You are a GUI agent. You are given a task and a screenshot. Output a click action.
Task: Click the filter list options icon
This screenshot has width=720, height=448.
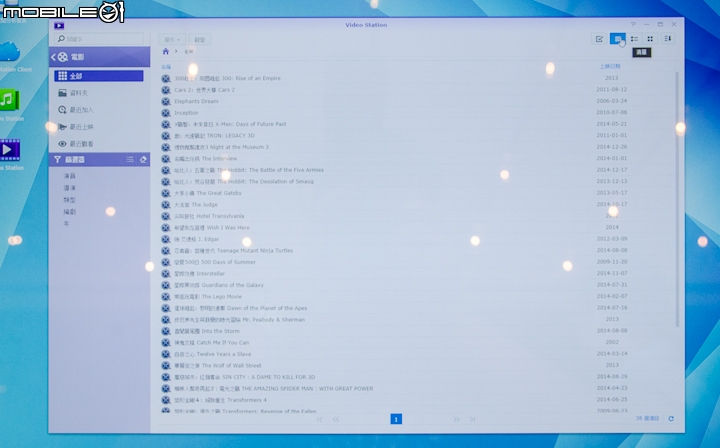[x=130, y=160]
